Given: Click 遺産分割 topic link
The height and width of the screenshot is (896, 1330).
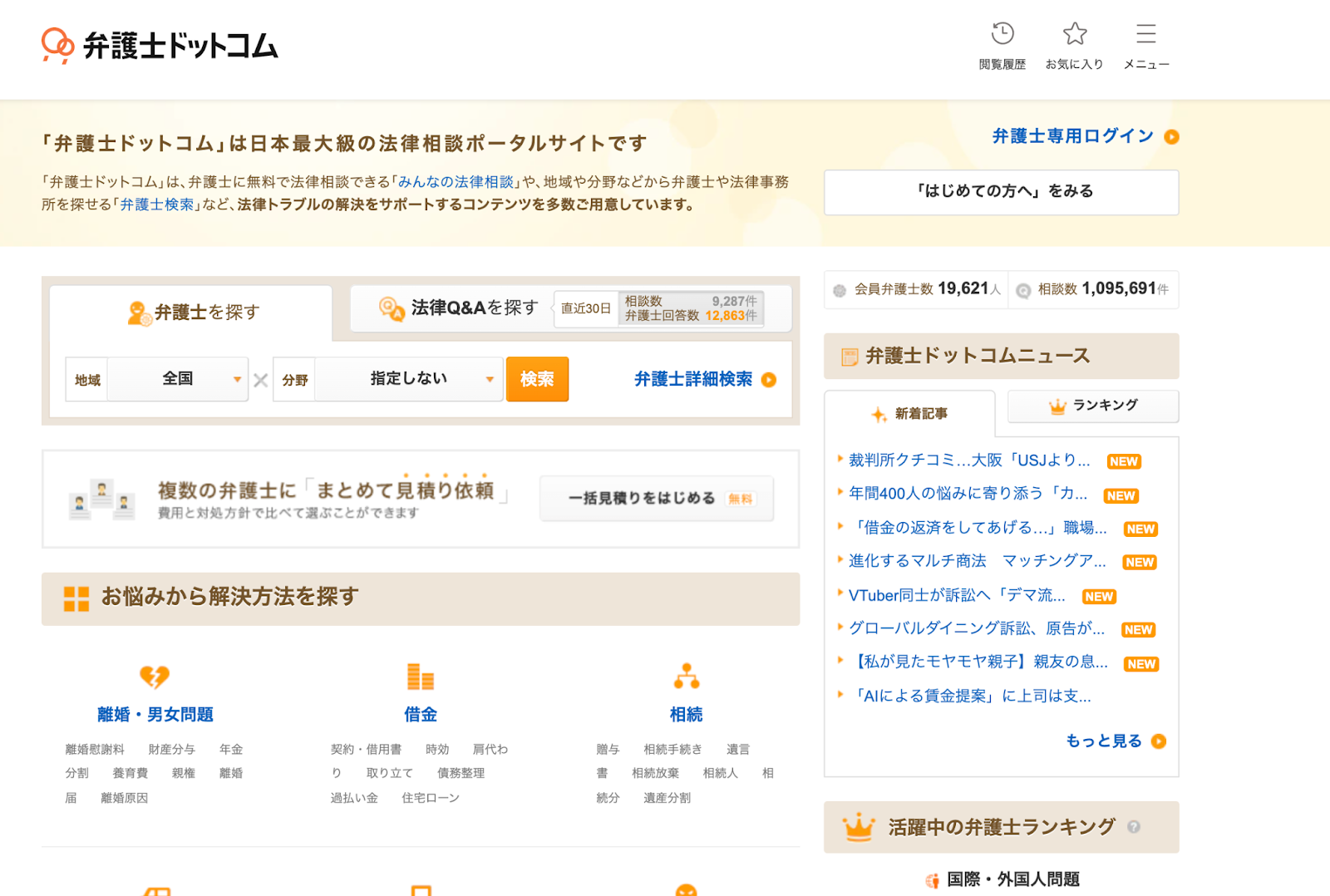Looking at the screenshot, I should click(x=667, y=798).
